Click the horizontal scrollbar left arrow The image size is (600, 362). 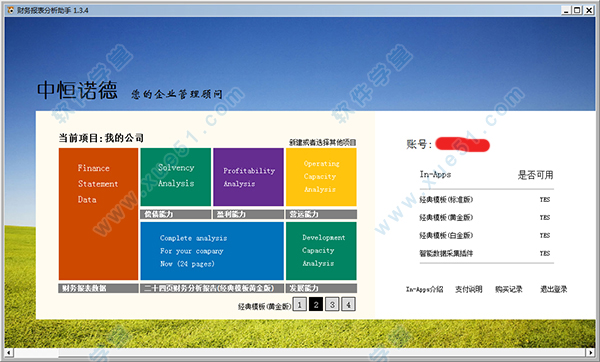tap(9, 352)
